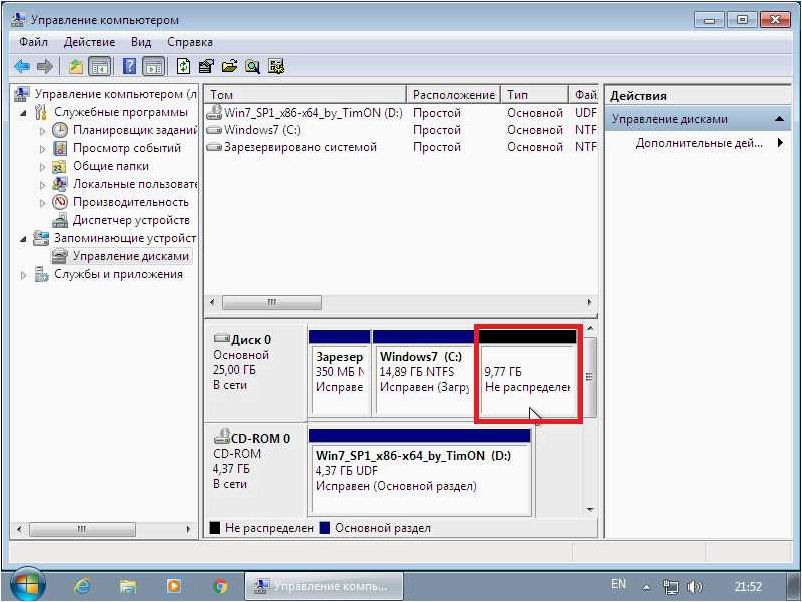Click the open folder toolbar icon
This screenshot has height=602, width=802.
coord(229,66)
